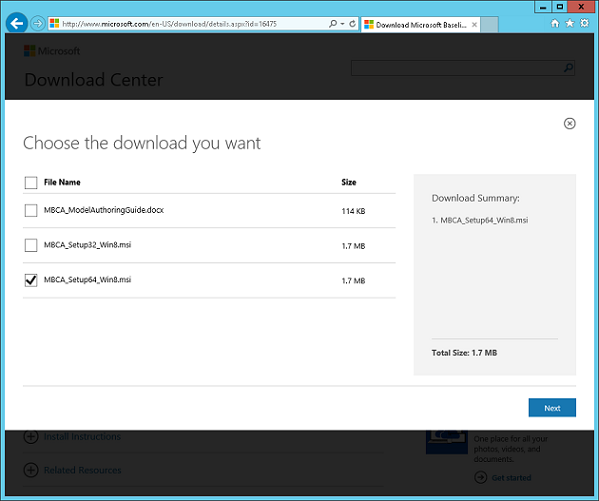
Task: Click the Size column header
Action: coord(349,182)
